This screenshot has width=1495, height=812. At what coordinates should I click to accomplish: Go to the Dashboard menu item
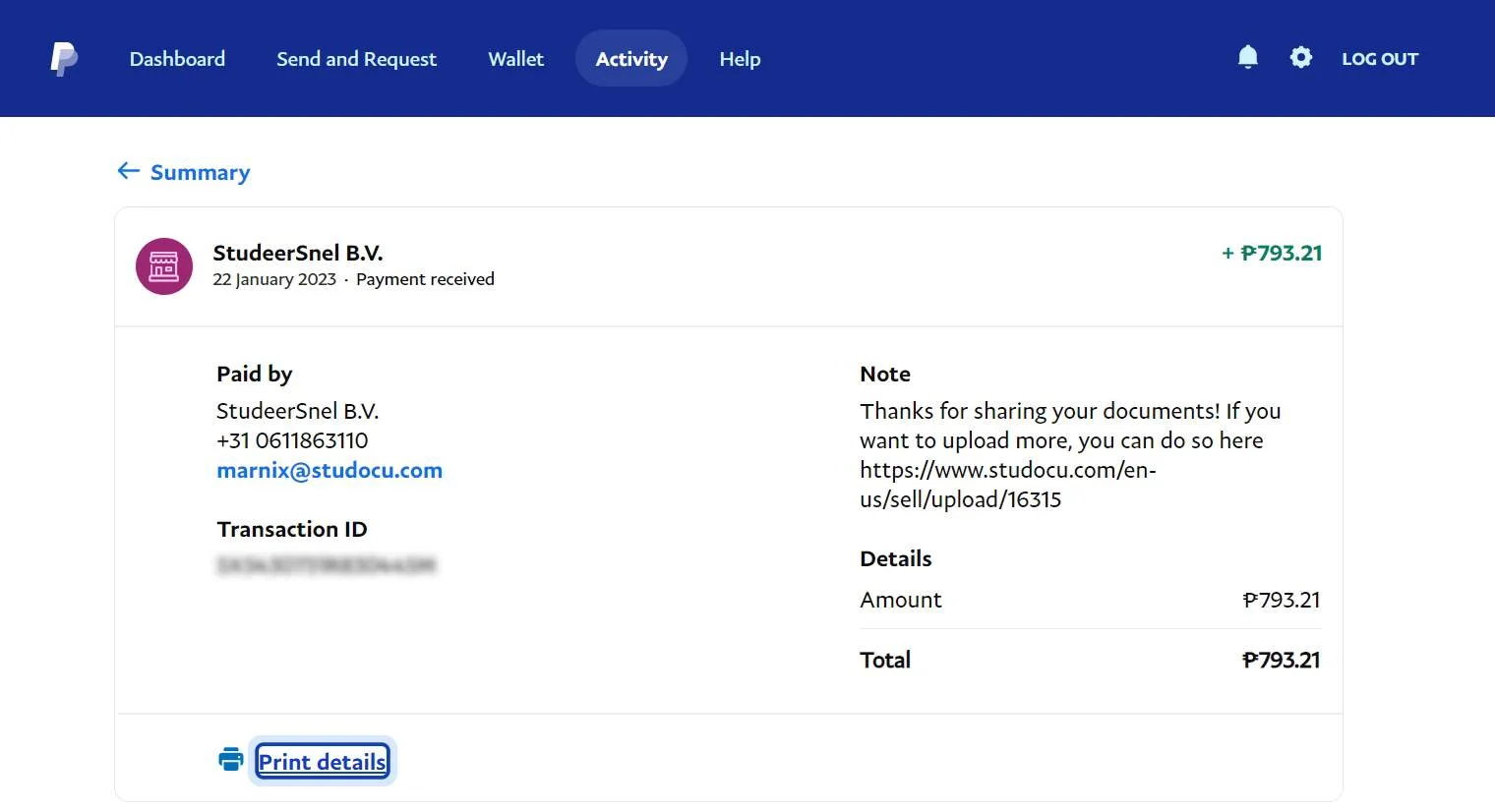click(177, 59)
